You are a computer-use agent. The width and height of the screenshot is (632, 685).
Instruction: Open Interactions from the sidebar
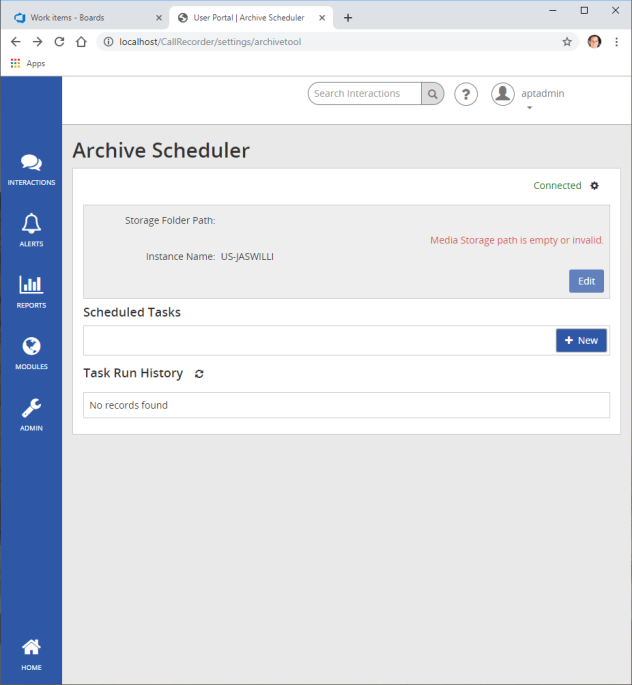(31, 168)
